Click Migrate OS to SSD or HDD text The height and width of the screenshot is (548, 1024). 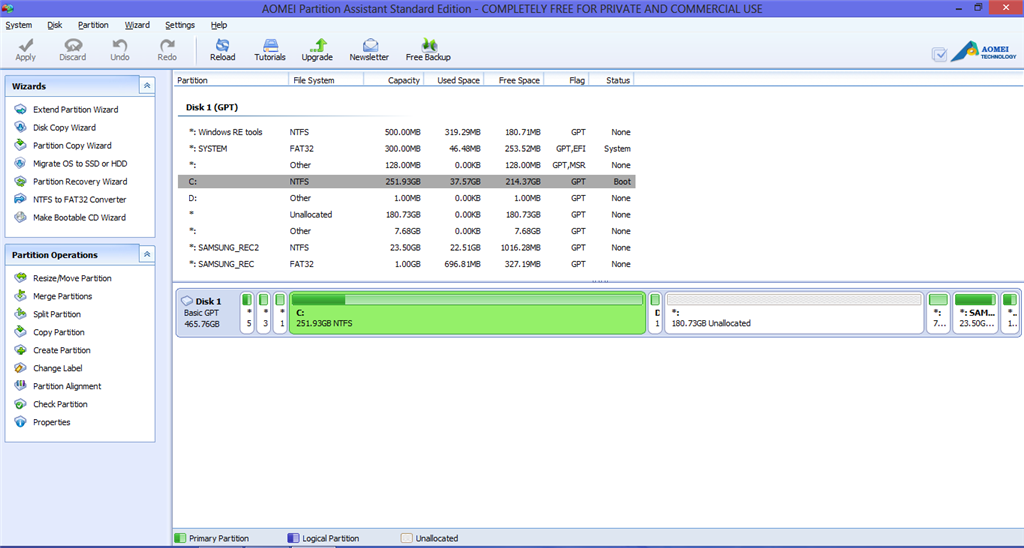coord(80,164)
